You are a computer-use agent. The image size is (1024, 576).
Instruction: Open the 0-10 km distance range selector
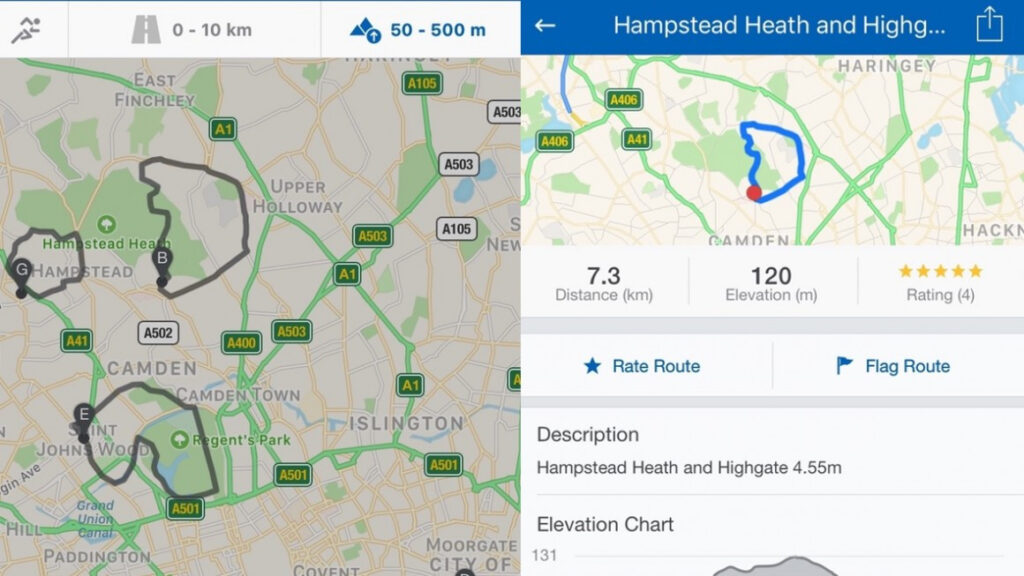coord(210,28)
